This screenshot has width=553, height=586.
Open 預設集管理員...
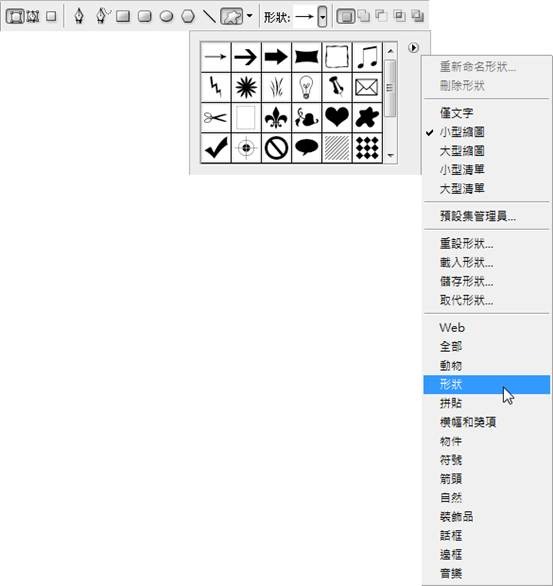pyautogui.click(x=478, y=216)
